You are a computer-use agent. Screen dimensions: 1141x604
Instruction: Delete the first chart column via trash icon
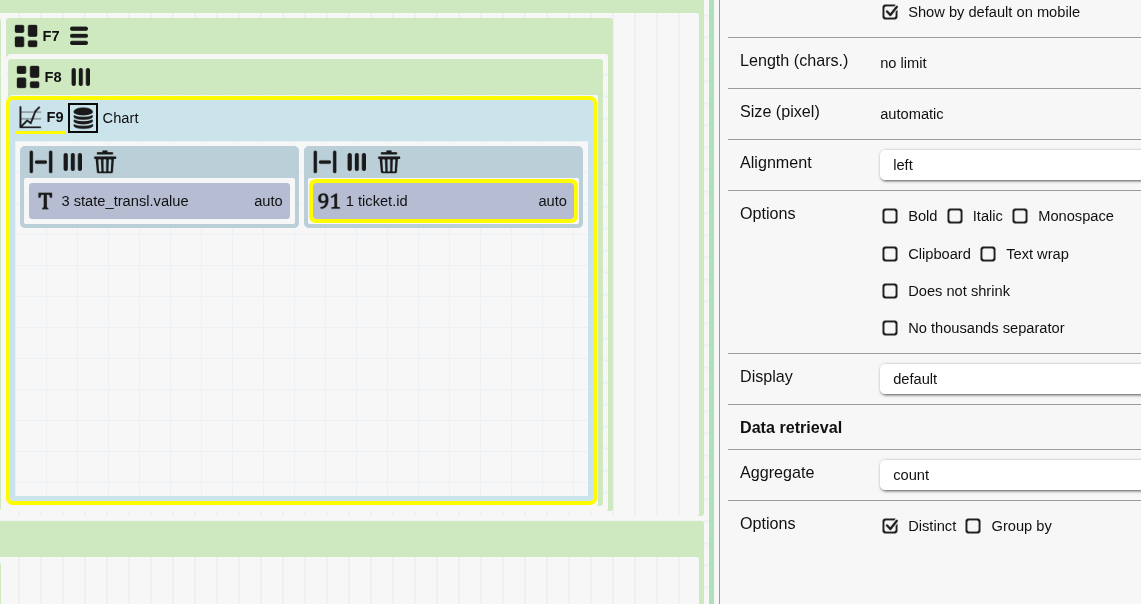tap(105, 162)
